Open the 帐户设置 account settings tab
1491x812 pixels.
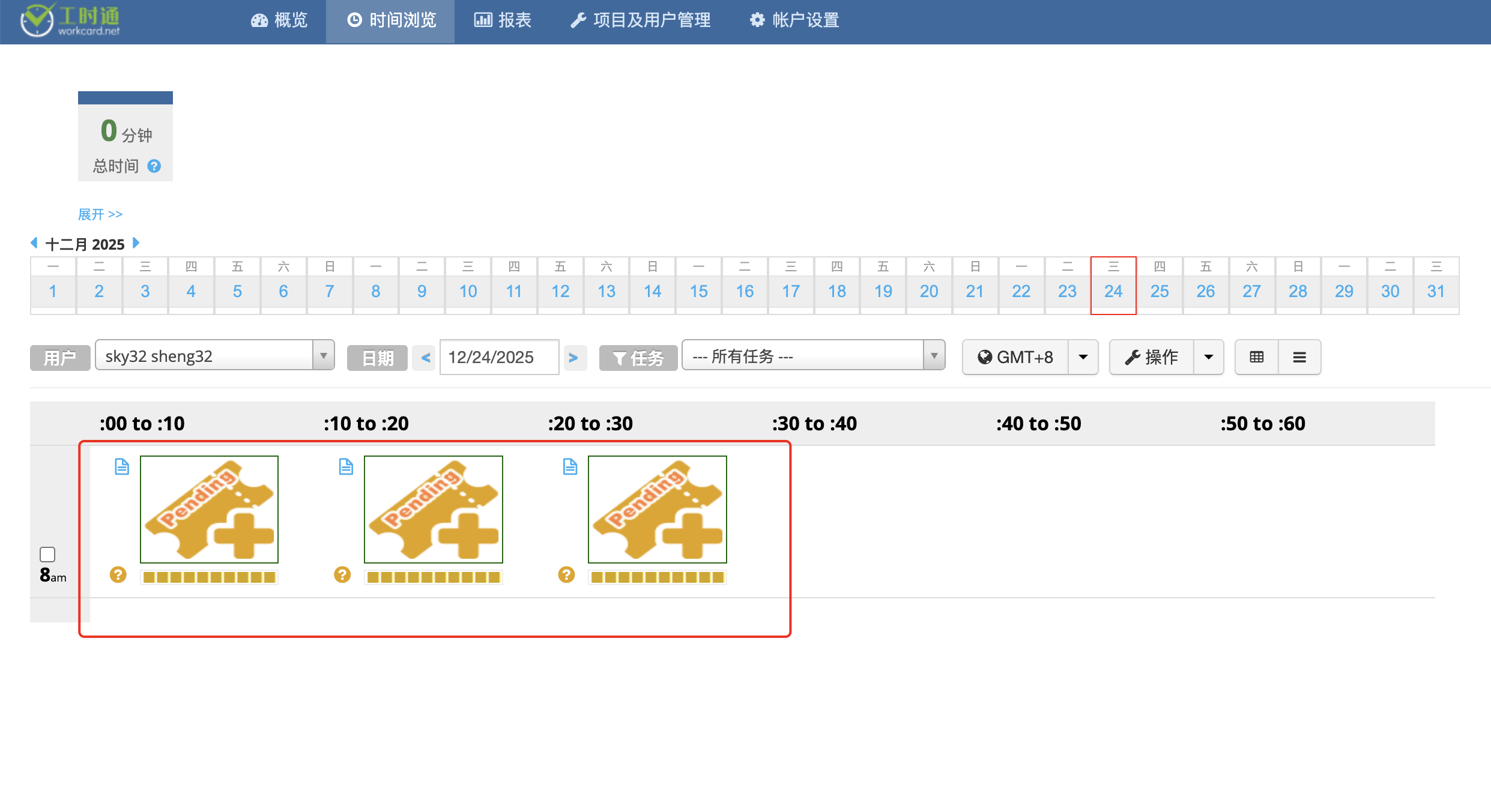pos(794,20)
